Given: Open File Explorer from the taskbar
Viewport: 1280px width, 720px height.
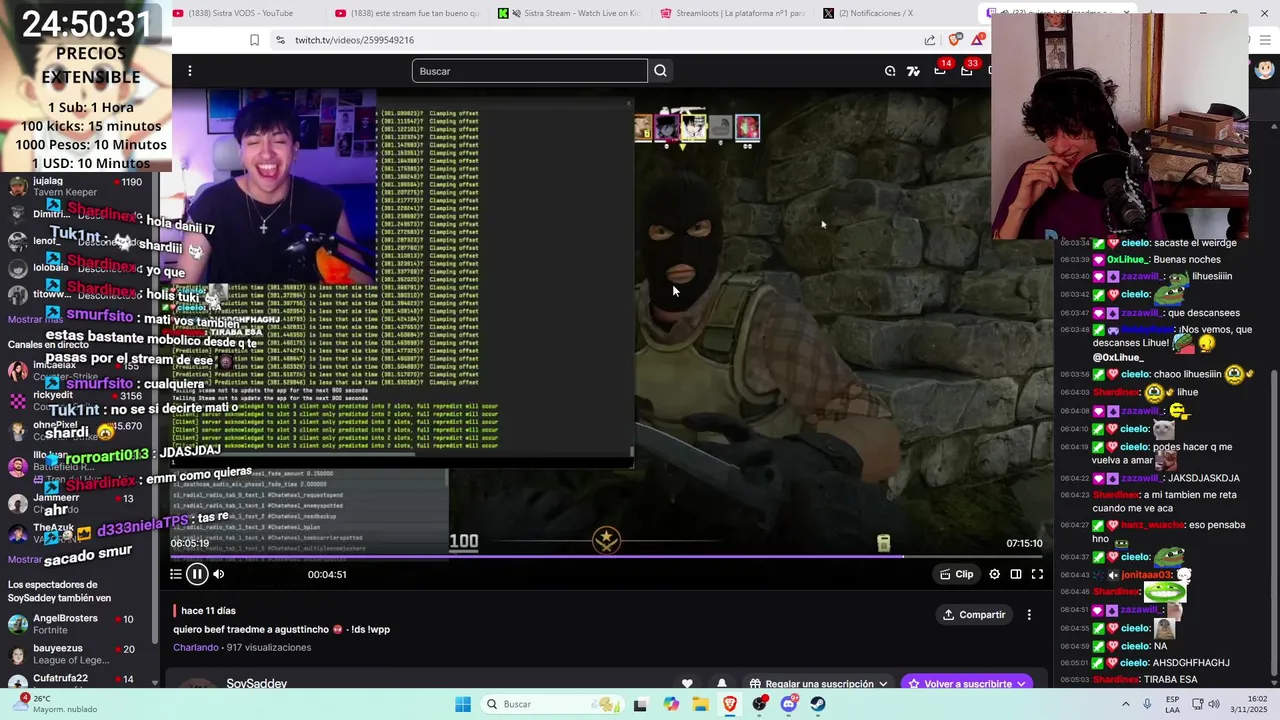Looking at the screenshot, I should (701, 704).
